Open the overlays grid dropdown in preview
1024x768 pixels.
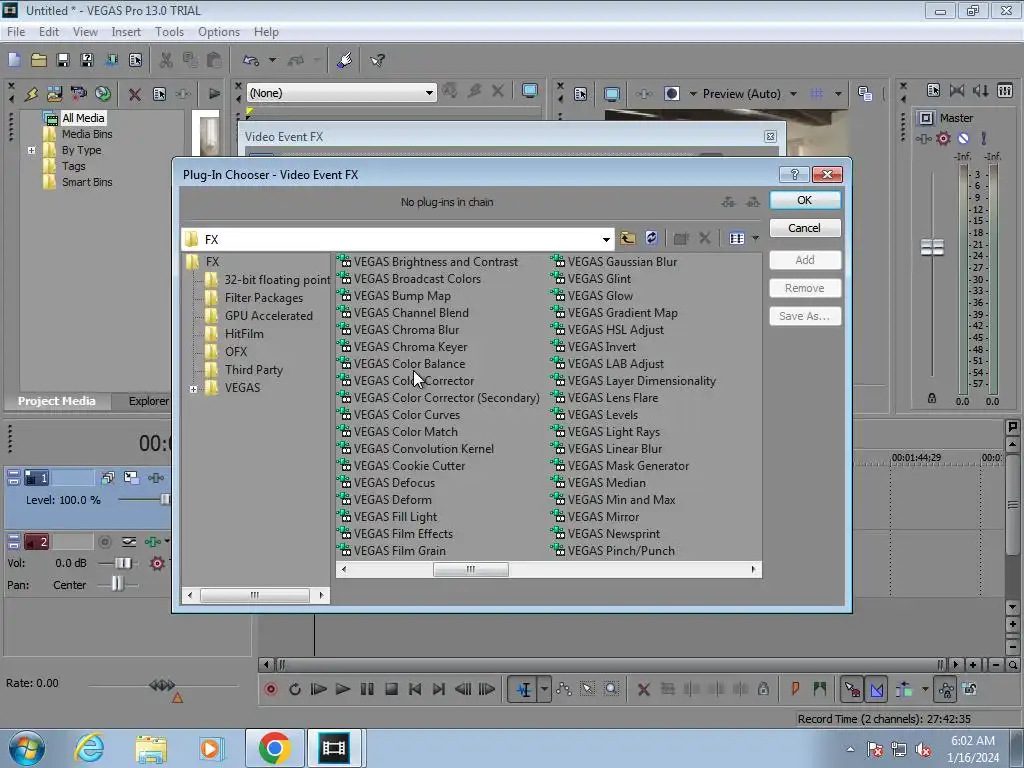coord(838,94)
